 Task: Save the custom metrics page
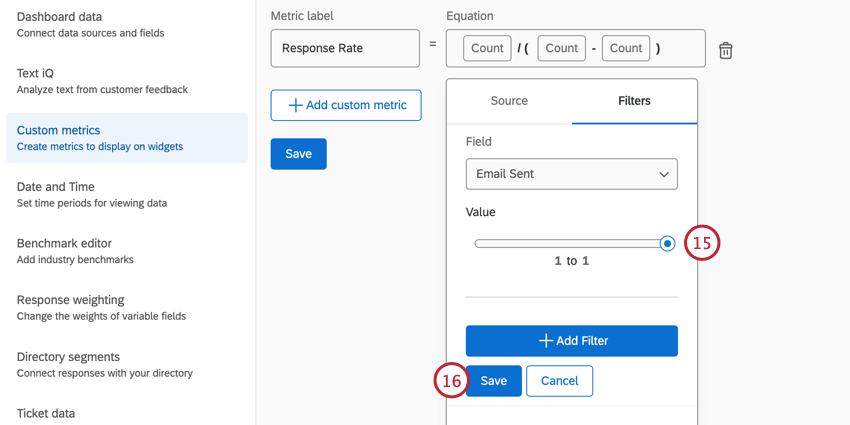[x=298, y=154]
